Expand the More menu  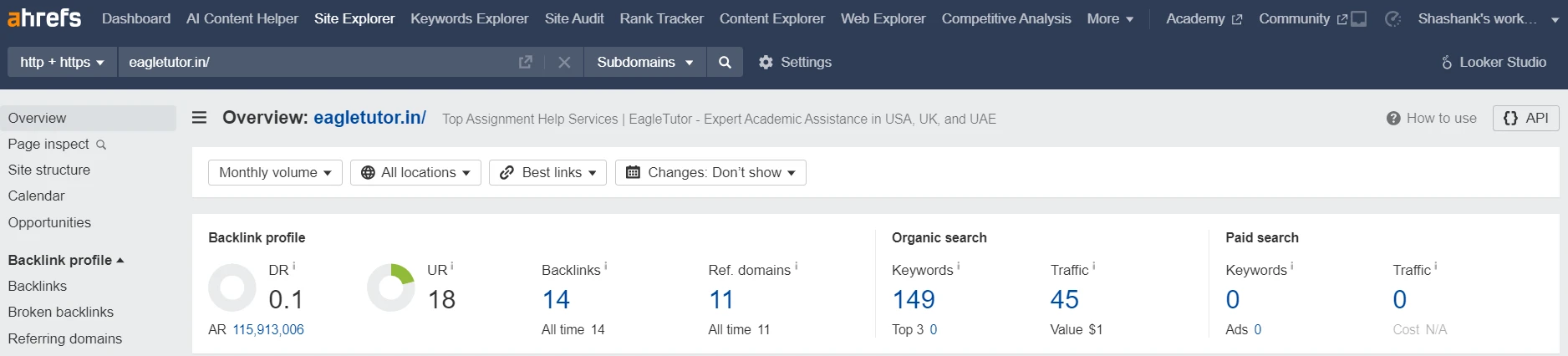1110,18
